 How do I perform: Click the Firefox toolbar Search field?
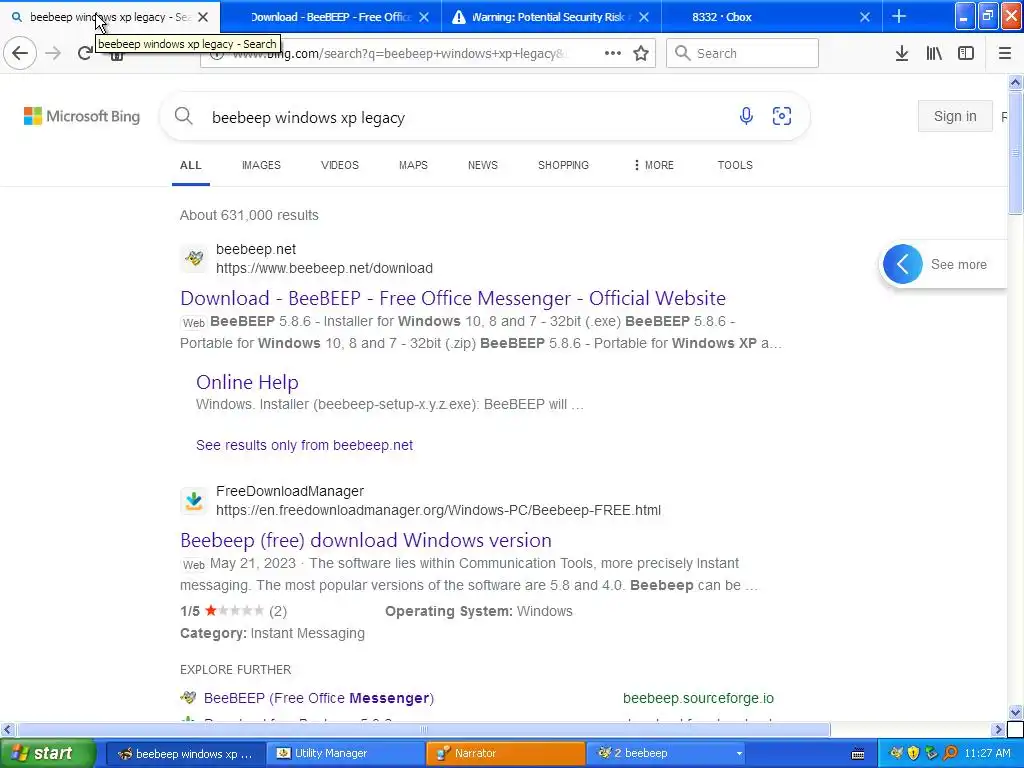[x=742, y=53]
